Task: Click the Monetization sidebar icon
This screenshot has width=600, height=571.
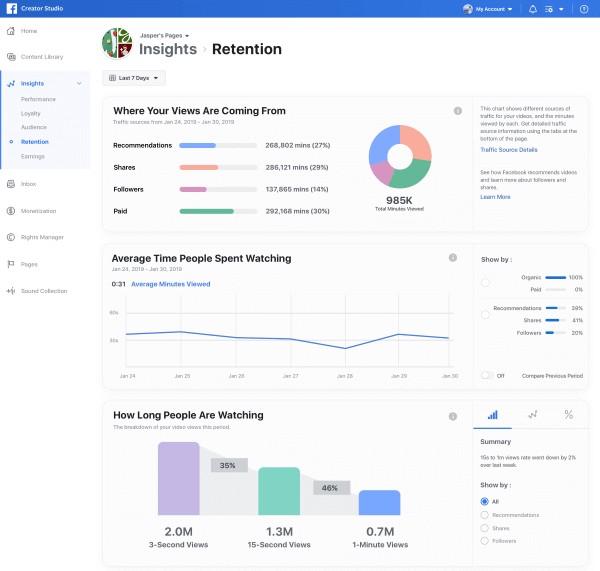Action: [10, 211]
